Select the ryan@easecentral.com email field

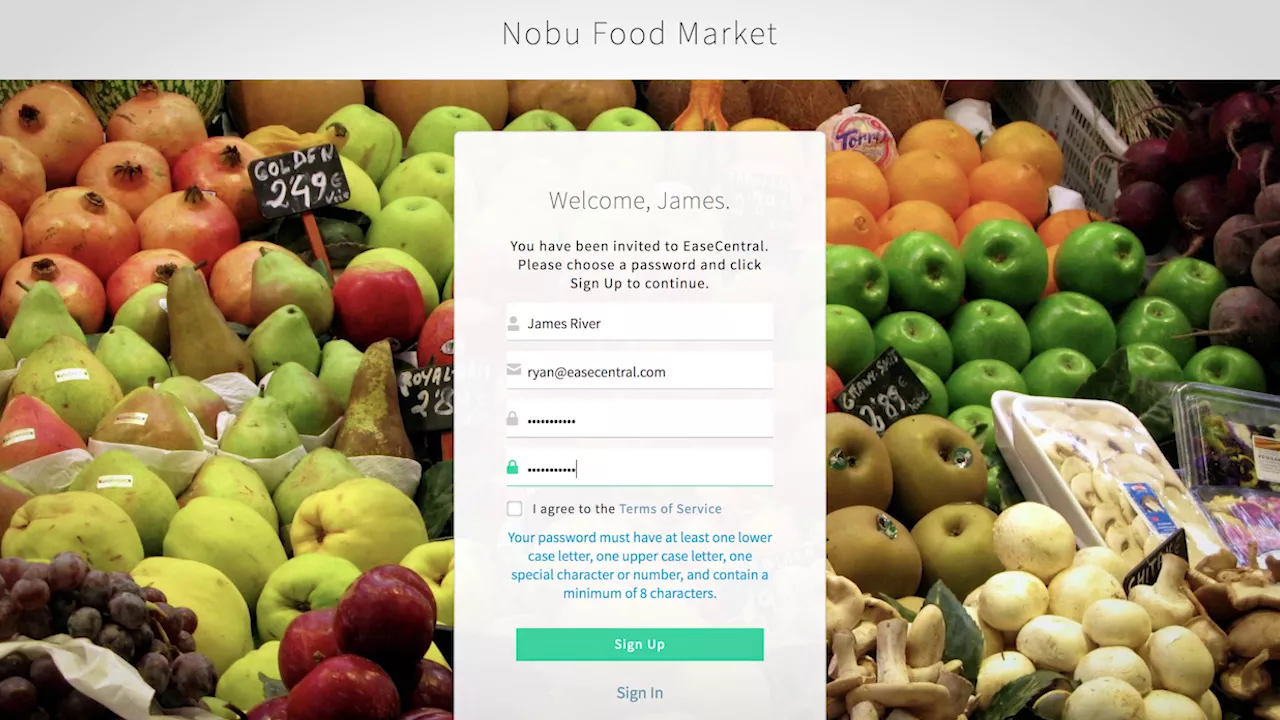click(640, 371)
